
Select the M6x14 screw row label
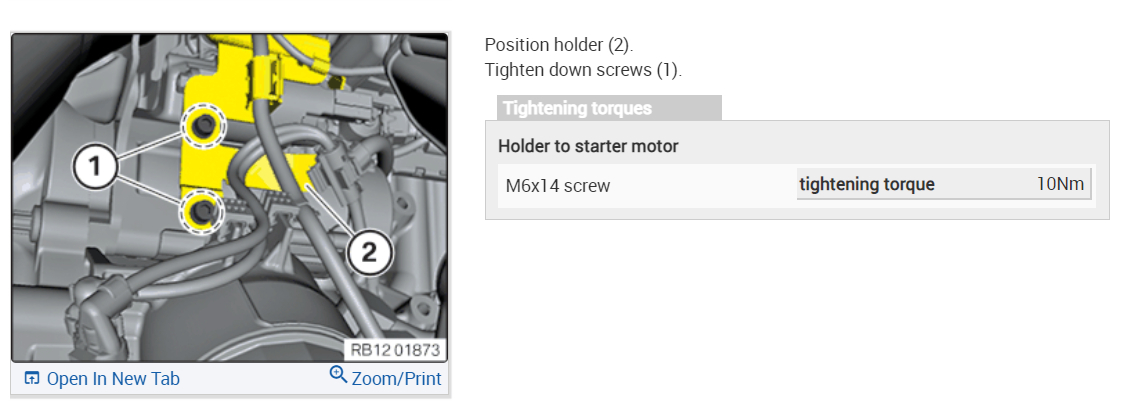[558, 185]
